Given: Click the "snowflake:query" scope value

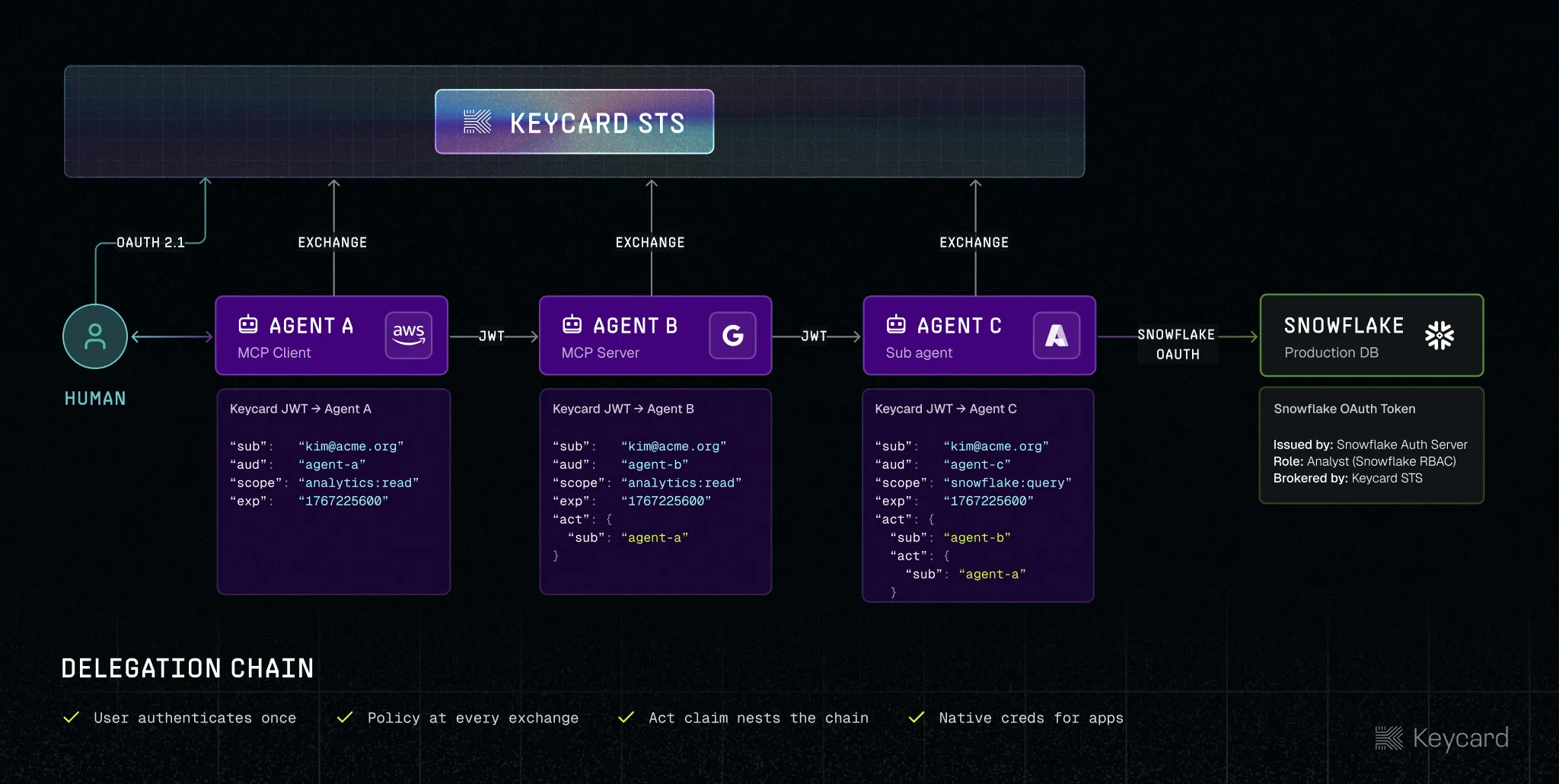Looking at the screenshot, I should [x=1007, y=483].
